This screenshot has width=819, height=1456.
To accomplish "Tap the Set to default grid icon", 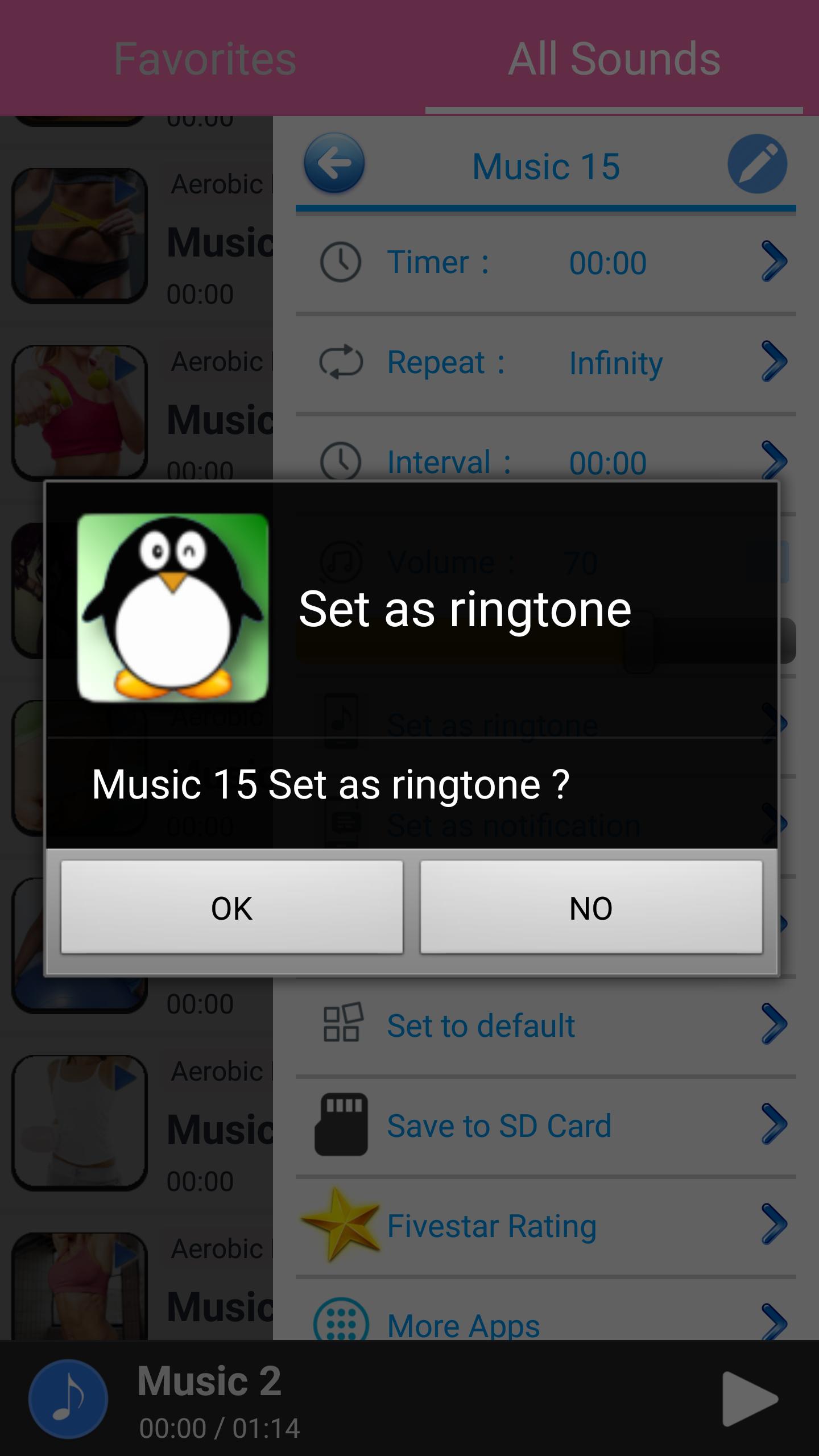I will click(x=343, y=1024).
